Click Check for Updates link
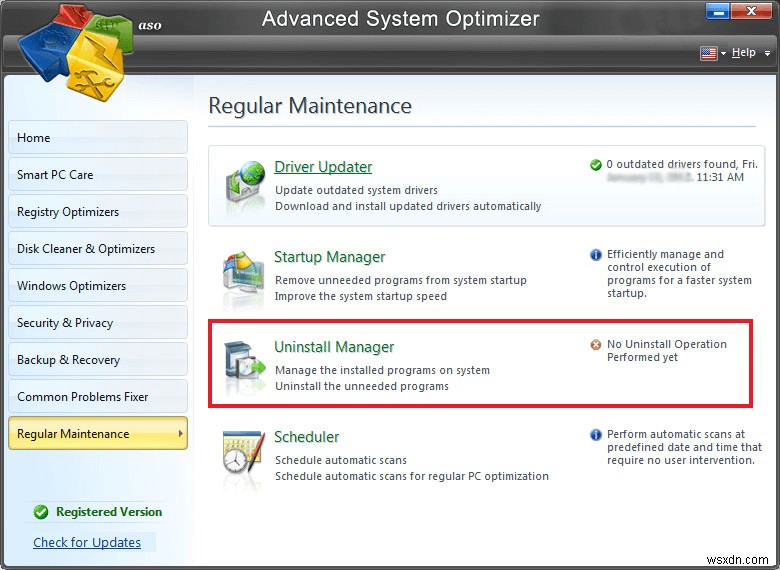This screenshot has height=570, width=780. tap(87, 542)
